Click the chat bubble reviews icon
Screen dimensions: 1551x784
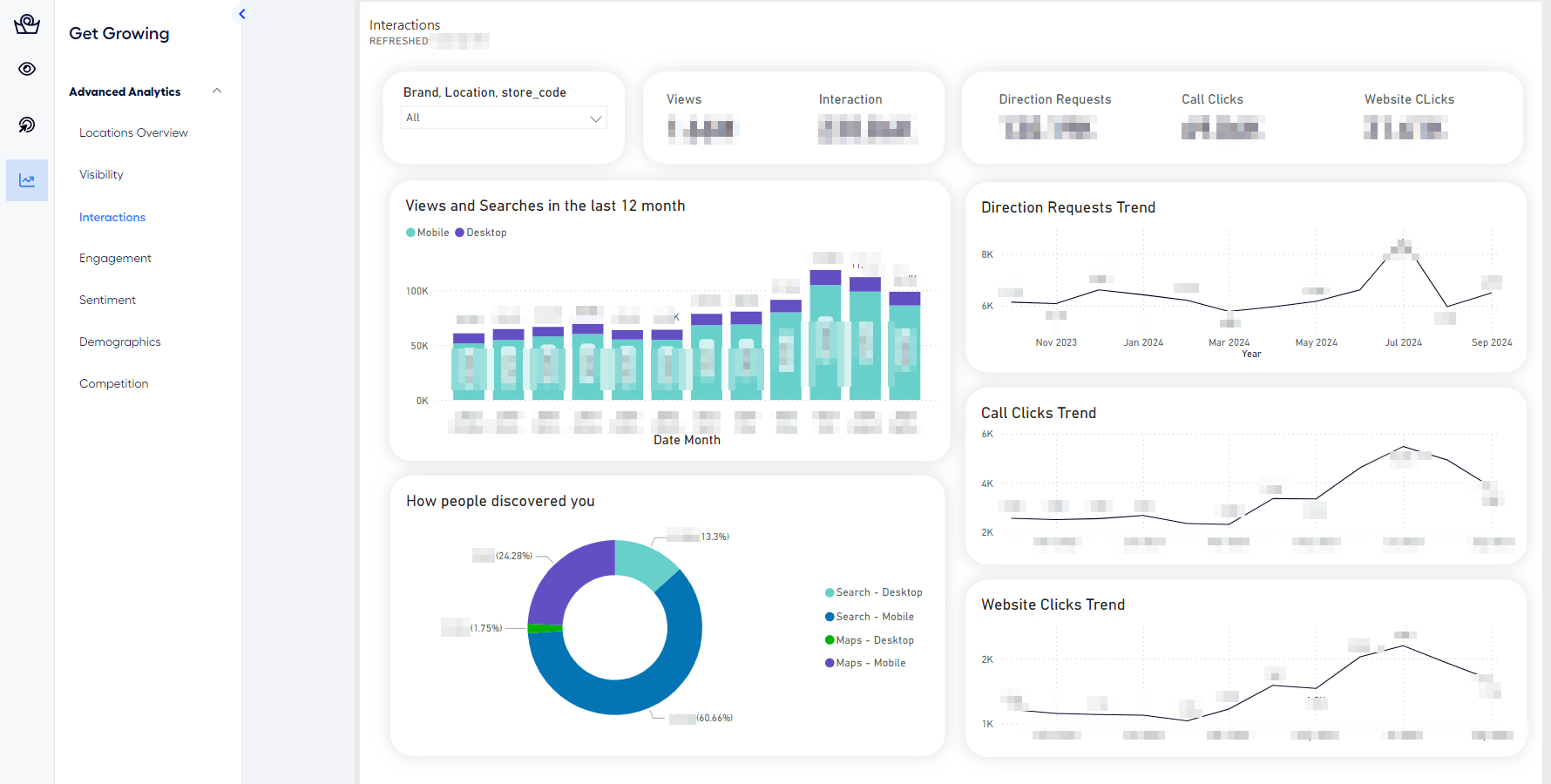[x=27, y=125]
